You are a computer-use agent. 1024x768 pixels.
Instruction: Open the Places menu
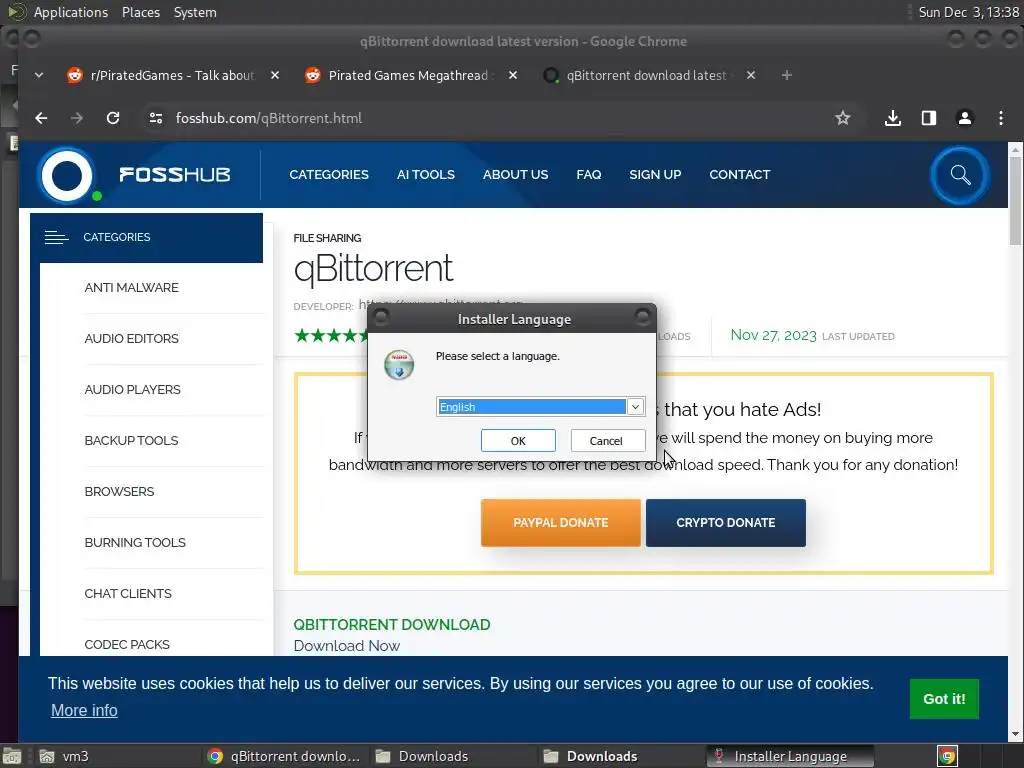pos(141,12)
